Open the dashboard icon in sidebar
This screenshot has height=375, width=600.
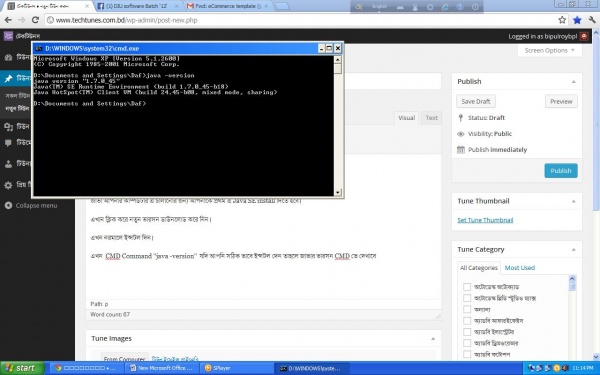pyautogui.click(x=8, y=57)
